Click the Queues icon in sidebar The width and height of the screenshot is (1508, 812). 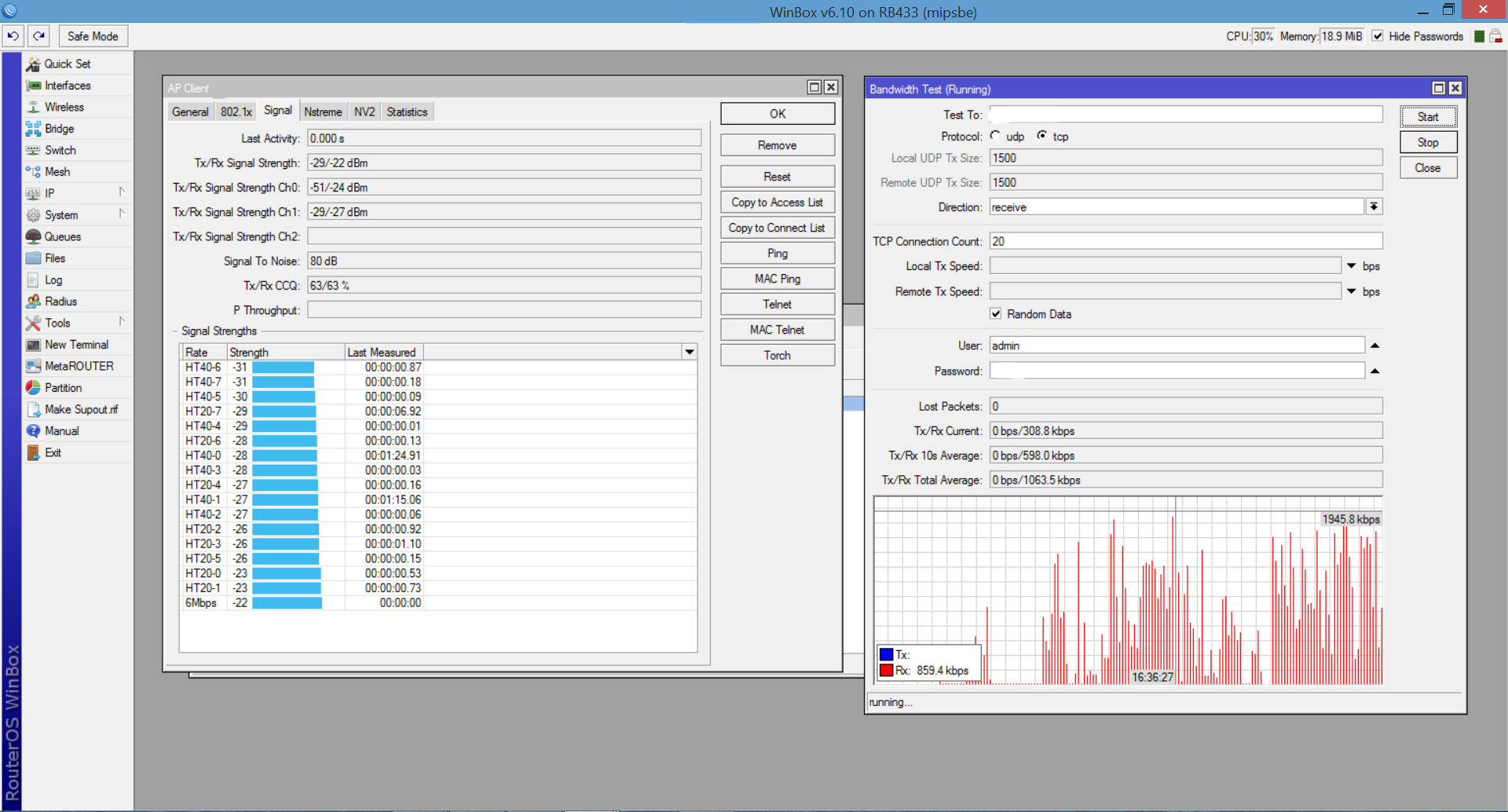[x=33, y=236]
